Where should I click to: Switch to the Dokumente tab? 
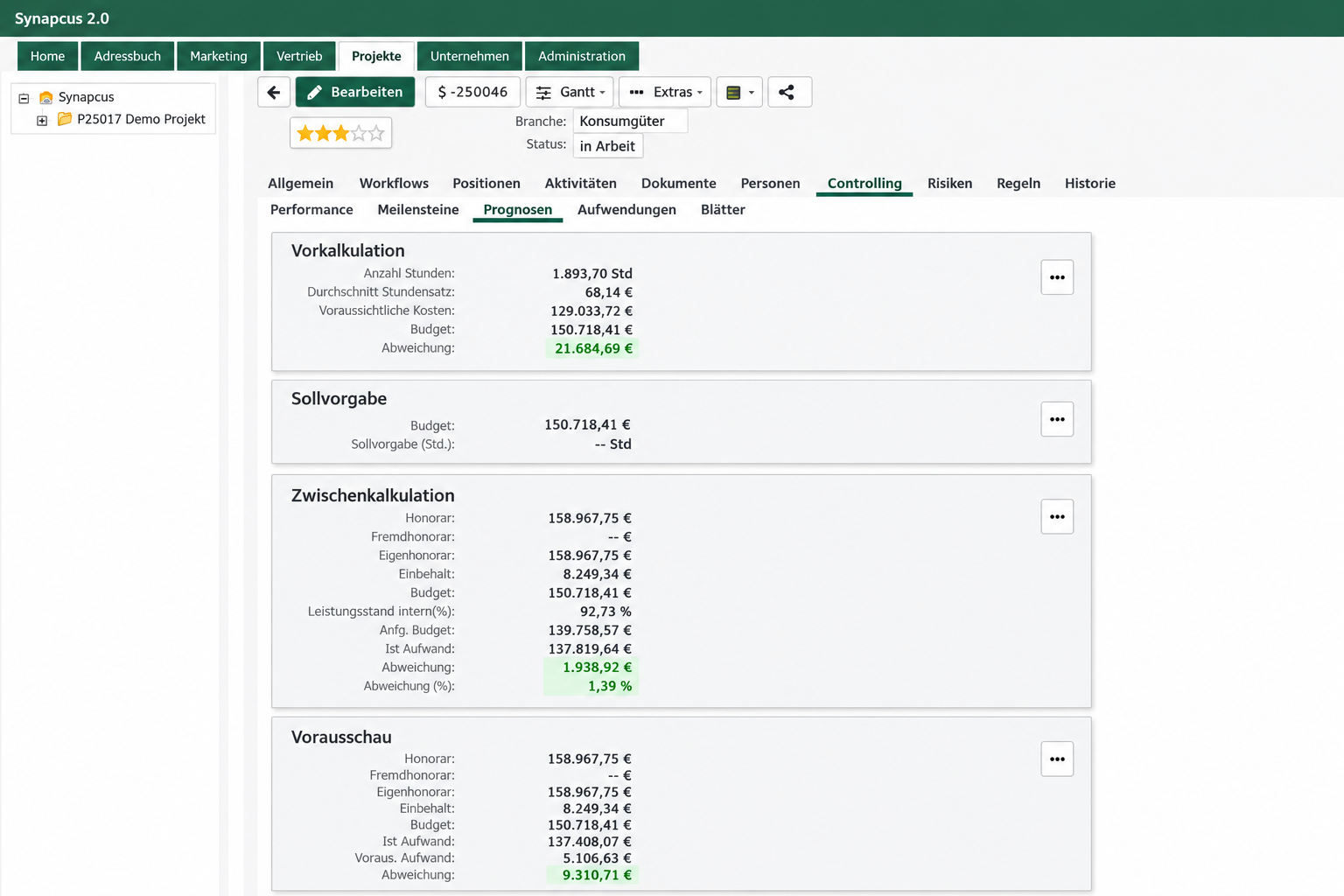[679, 184]
